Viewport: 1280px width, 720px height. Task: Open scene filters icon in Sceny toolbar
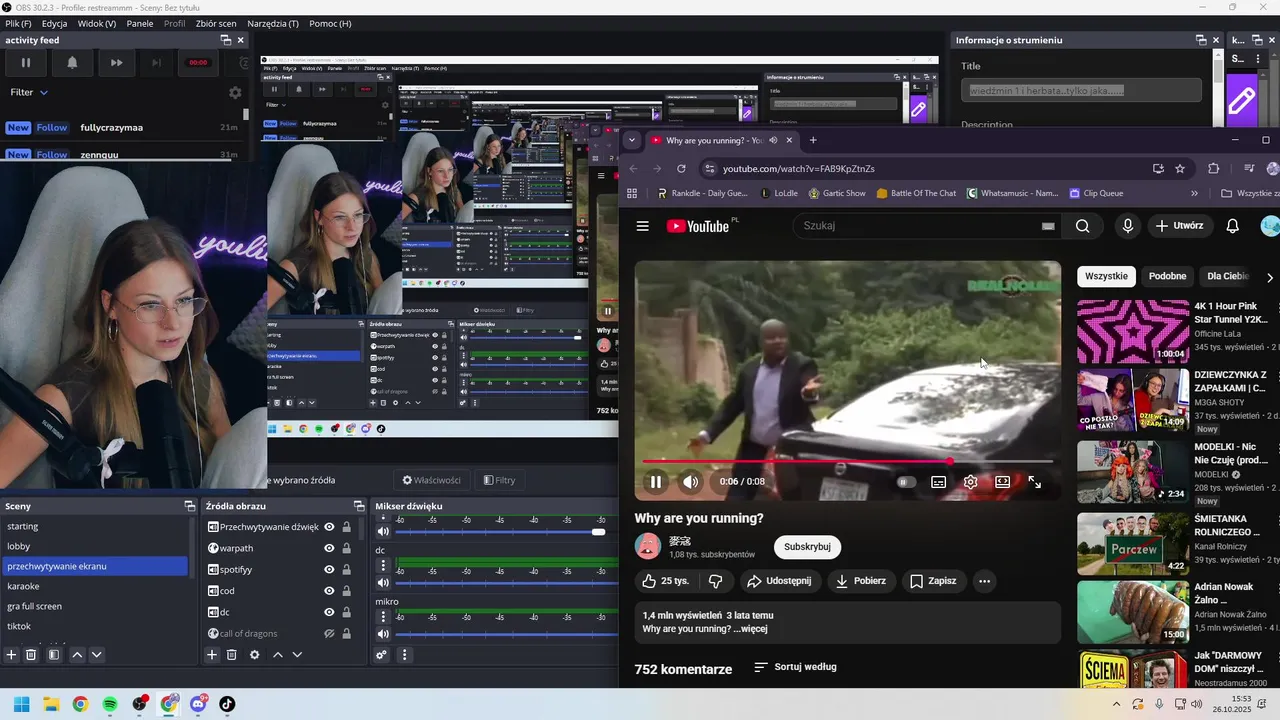[x=54, y=655]
